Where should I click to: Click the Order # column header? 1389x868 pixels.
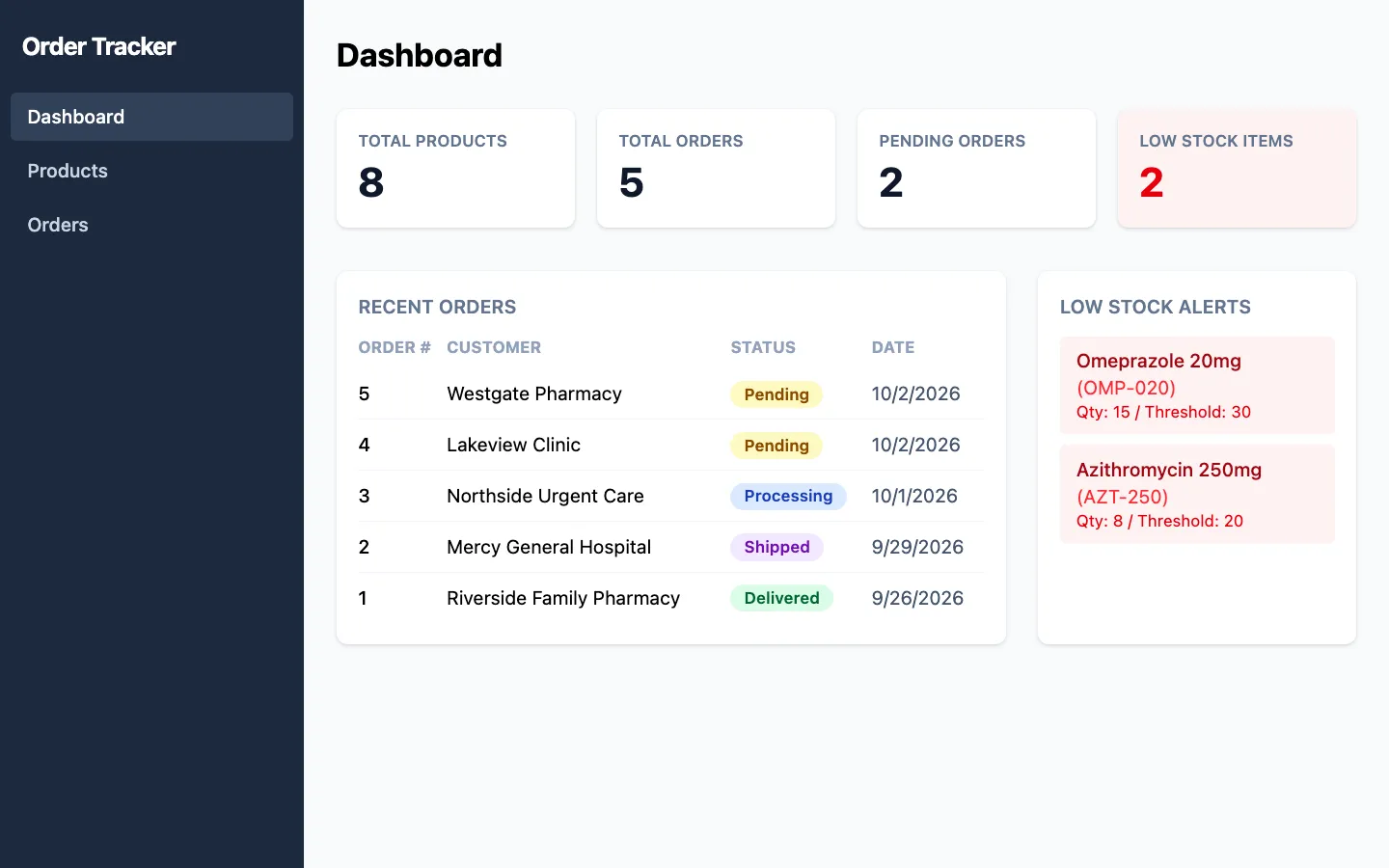395,347
